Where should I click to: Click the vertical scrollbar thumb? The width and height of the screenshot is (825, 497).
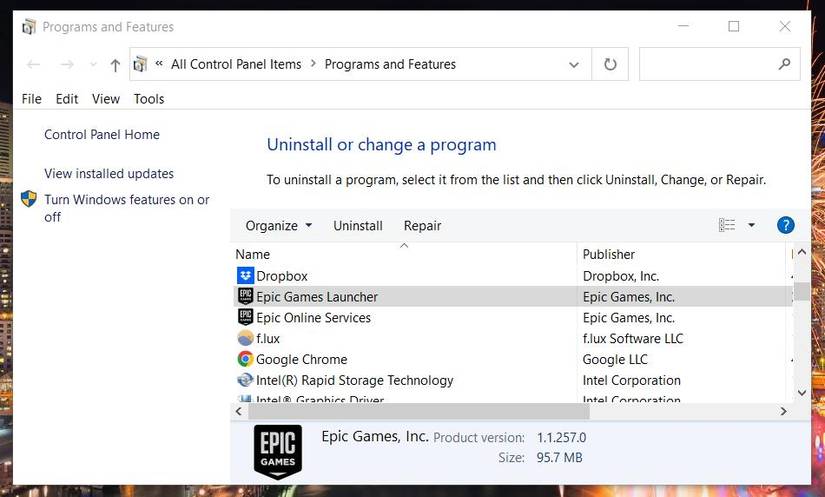802,291
